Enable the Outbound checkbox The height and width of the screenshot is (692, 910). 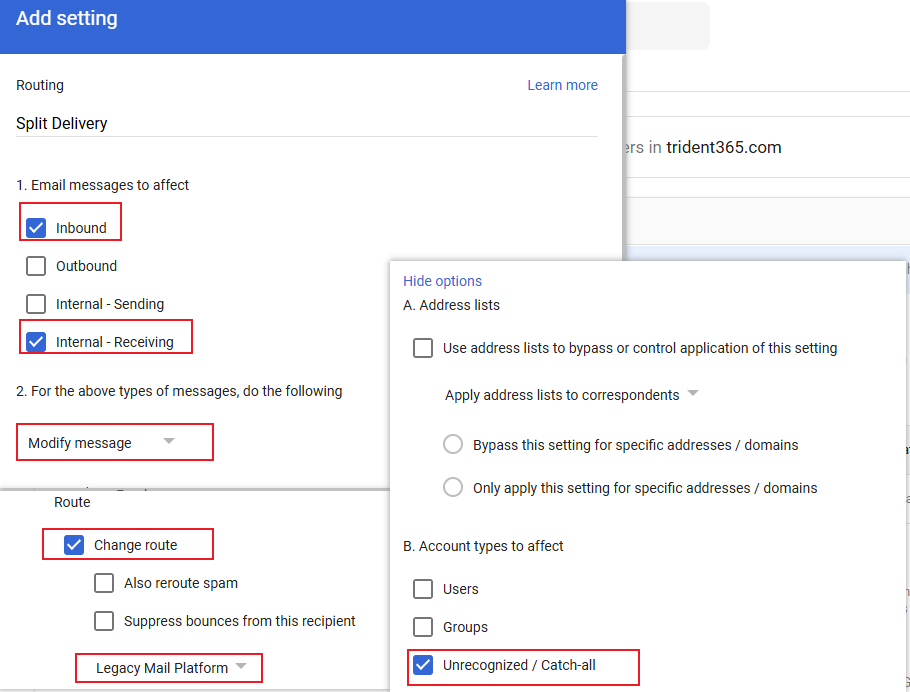36,266
